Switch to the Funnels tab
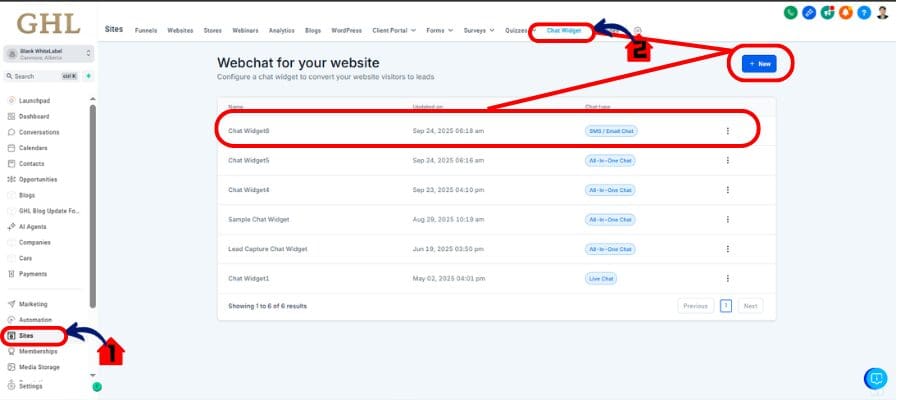900x400 pixels. point(146,30)
